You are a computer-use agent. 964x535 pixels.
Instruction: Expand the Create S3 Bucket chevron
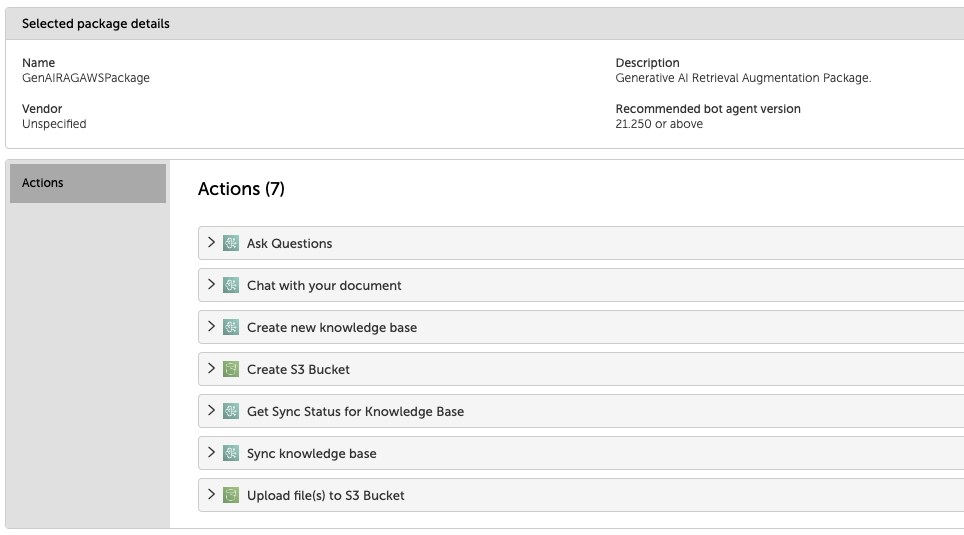click(x=211, y=368)
